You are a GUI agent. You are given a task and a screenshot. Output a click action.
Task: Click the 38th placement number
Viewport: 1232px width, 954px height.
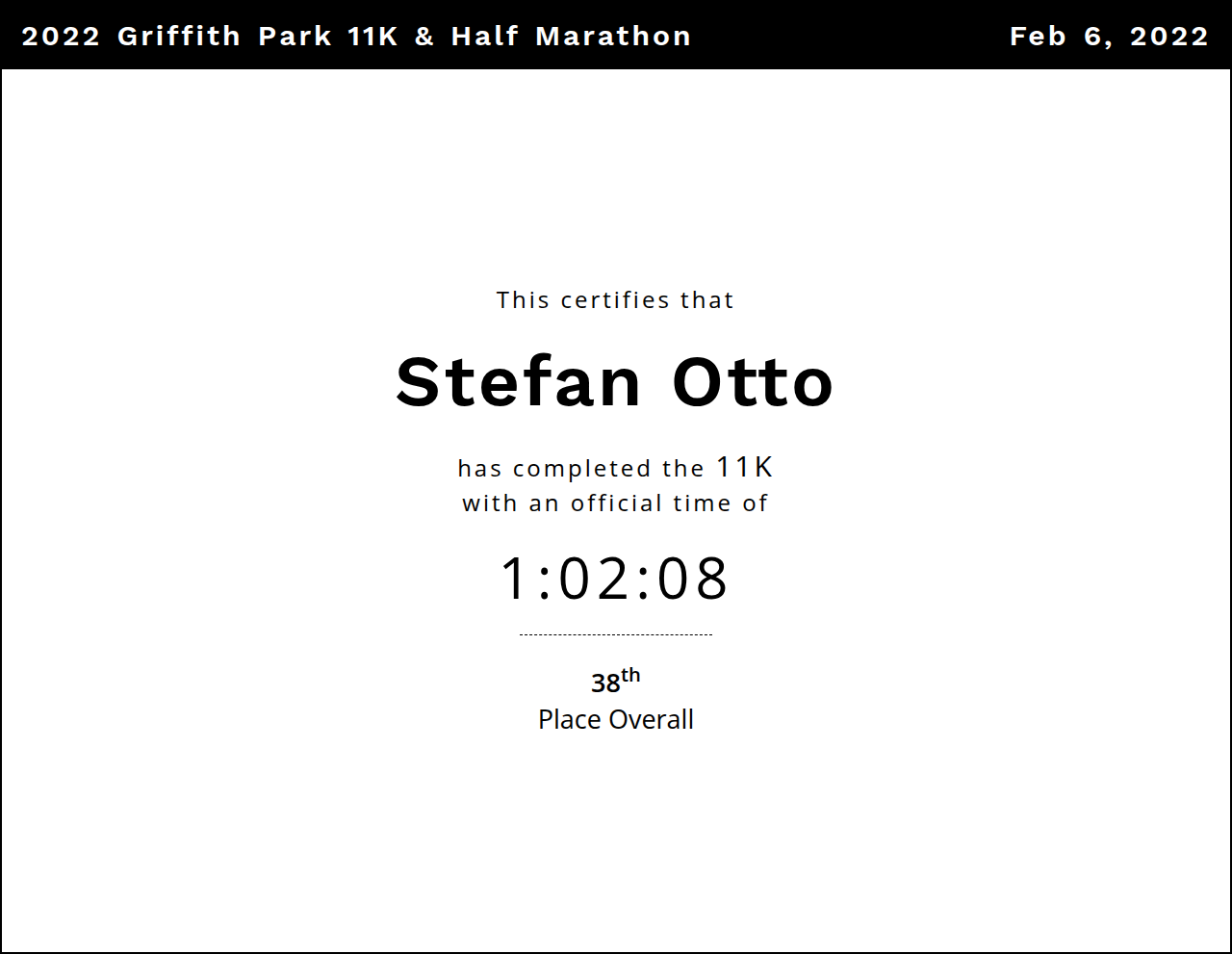tap(605, 683)
